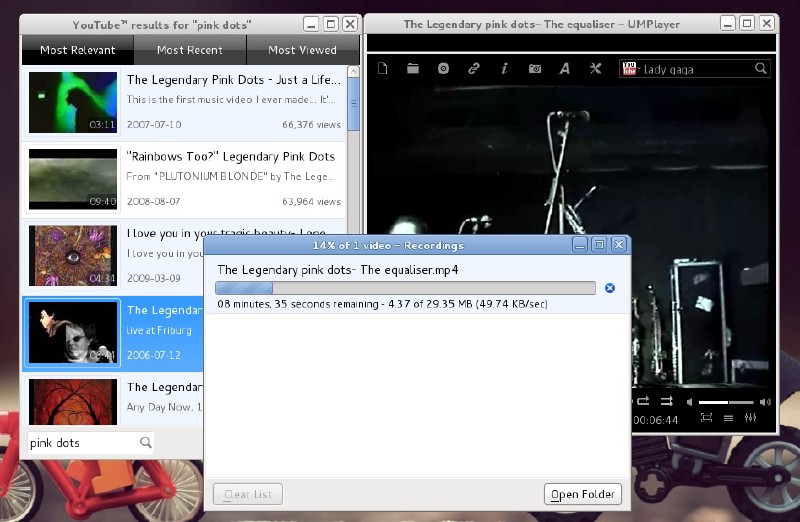Show media info with the 'i' icon
Viewport: 800px width, 522px height.
coord(504,68)
